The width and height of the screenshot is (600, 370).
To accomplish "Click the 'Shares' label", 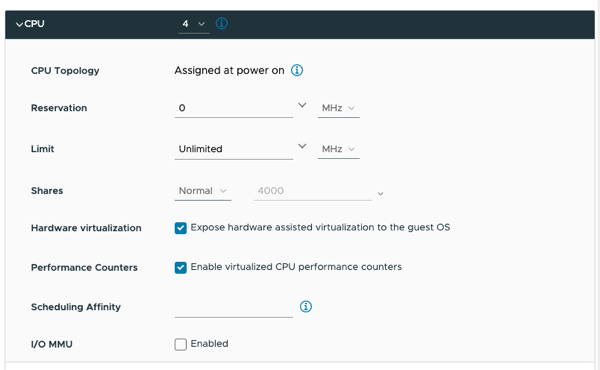I will (x=47, y=191).
